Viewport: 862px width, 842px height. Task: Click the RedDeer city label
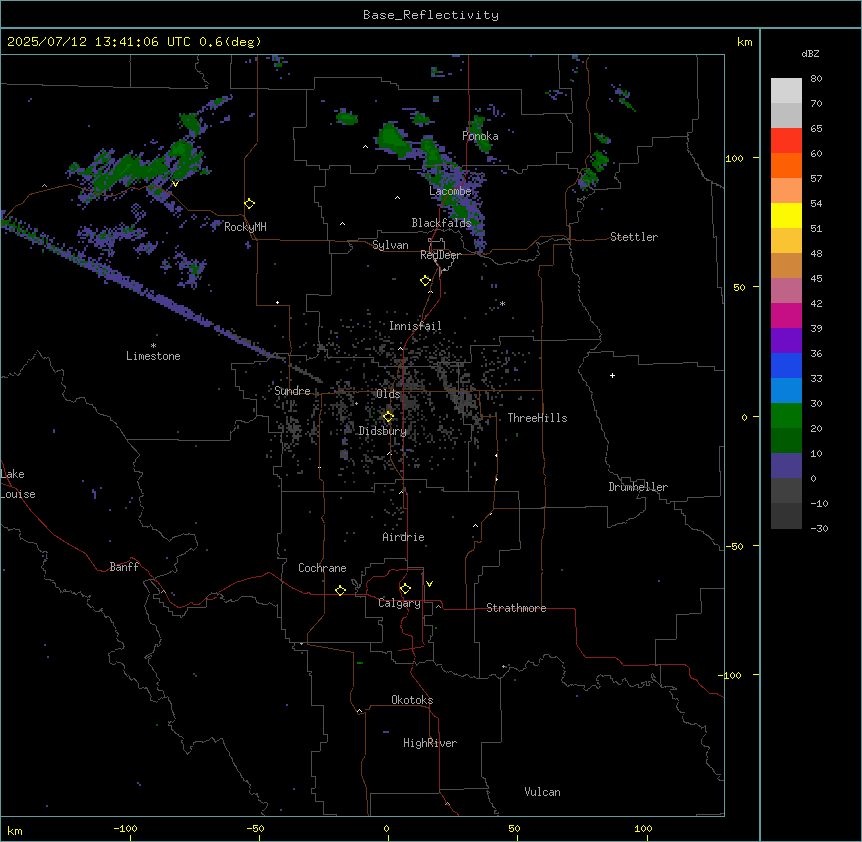tap(440, 255)
